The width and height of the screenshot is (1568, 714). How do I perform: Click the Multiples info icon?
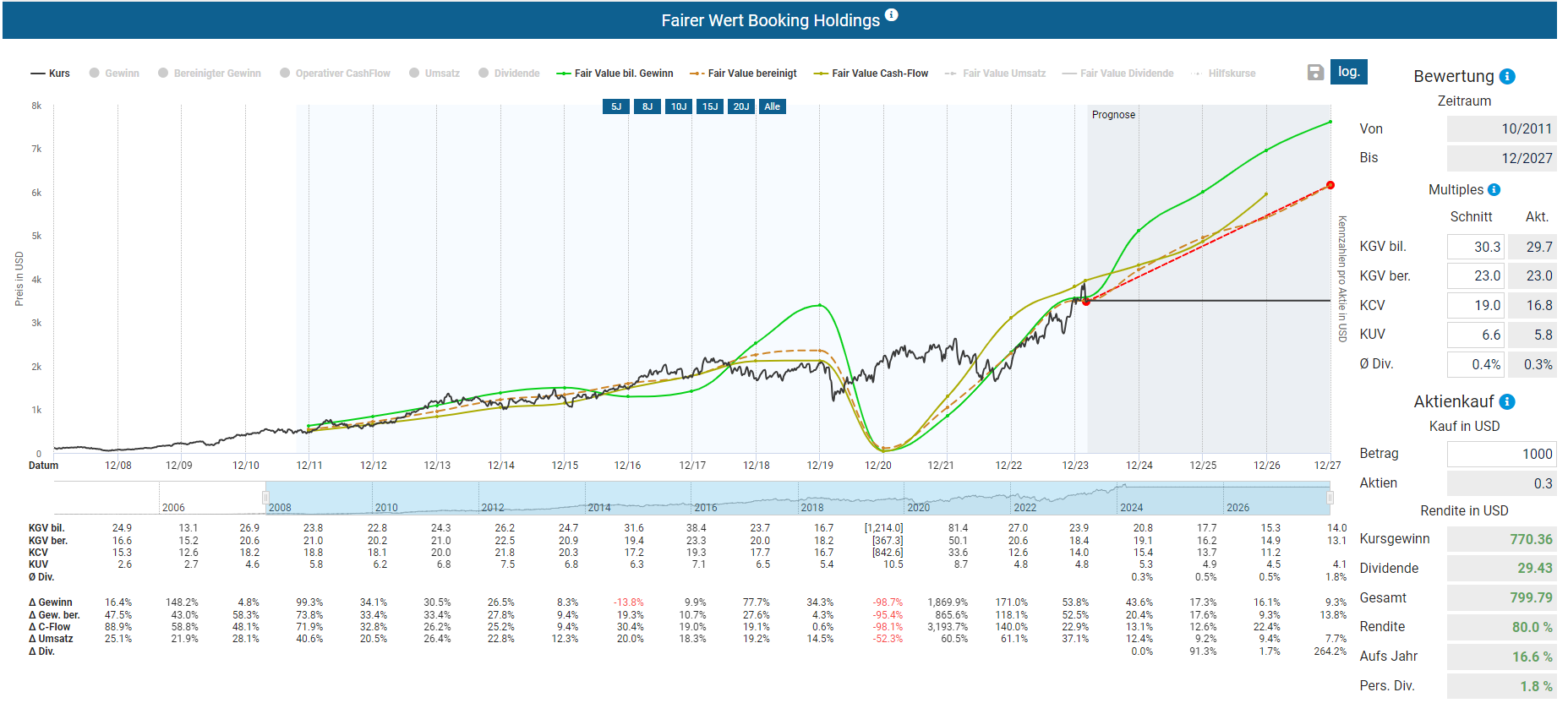pos(1494,190)
